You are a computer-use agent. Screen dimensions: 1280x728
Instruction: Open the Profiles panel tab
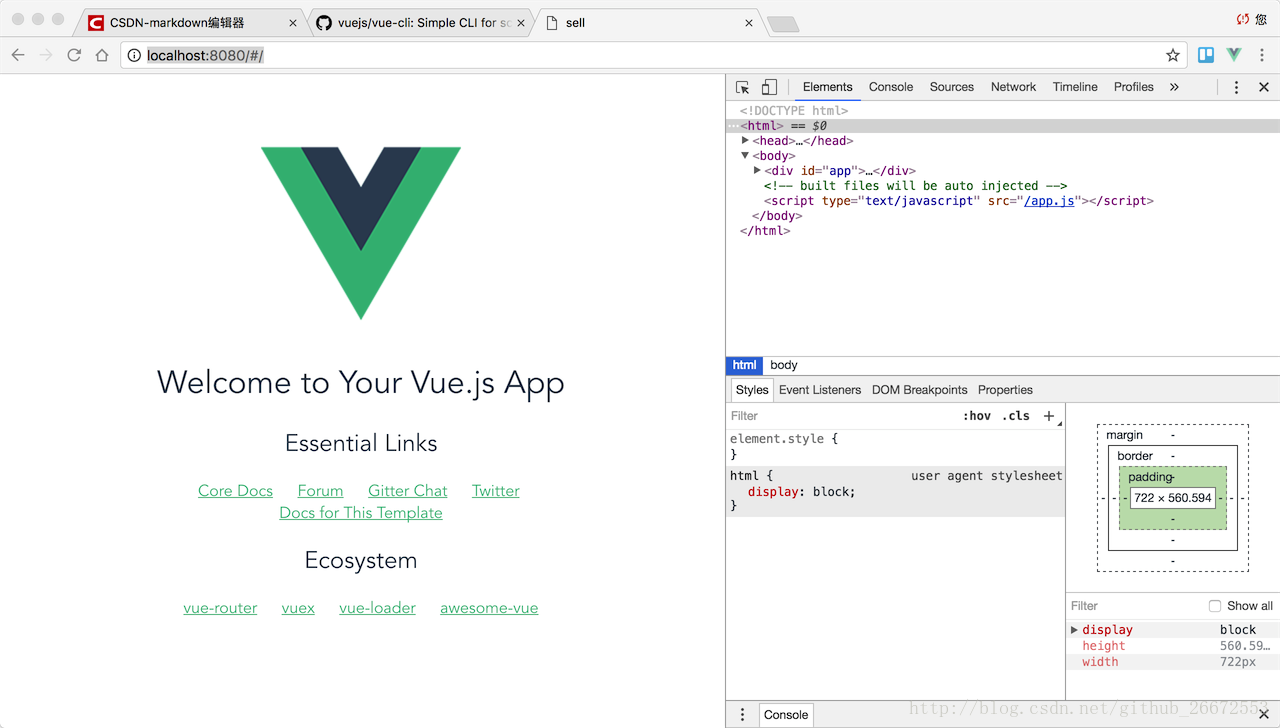[x=1134, y=87]
